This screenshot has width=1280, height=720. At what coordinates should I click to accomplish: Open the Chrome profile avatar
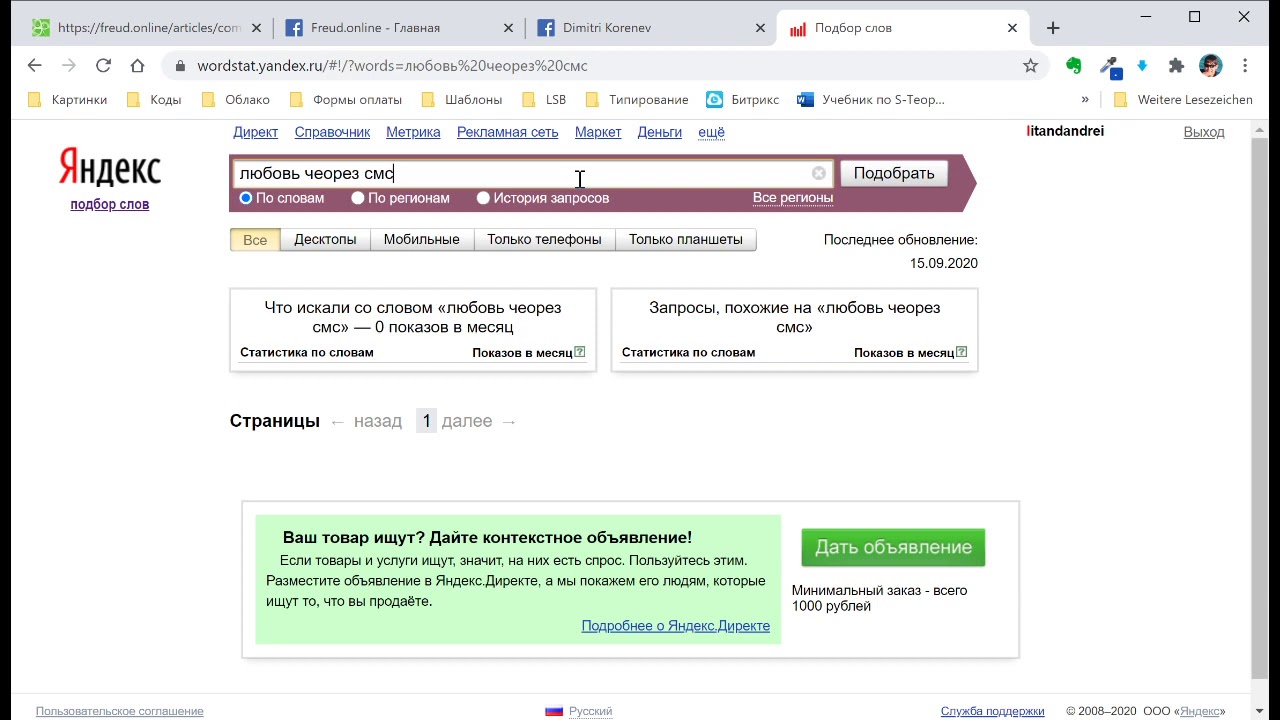1210,66
